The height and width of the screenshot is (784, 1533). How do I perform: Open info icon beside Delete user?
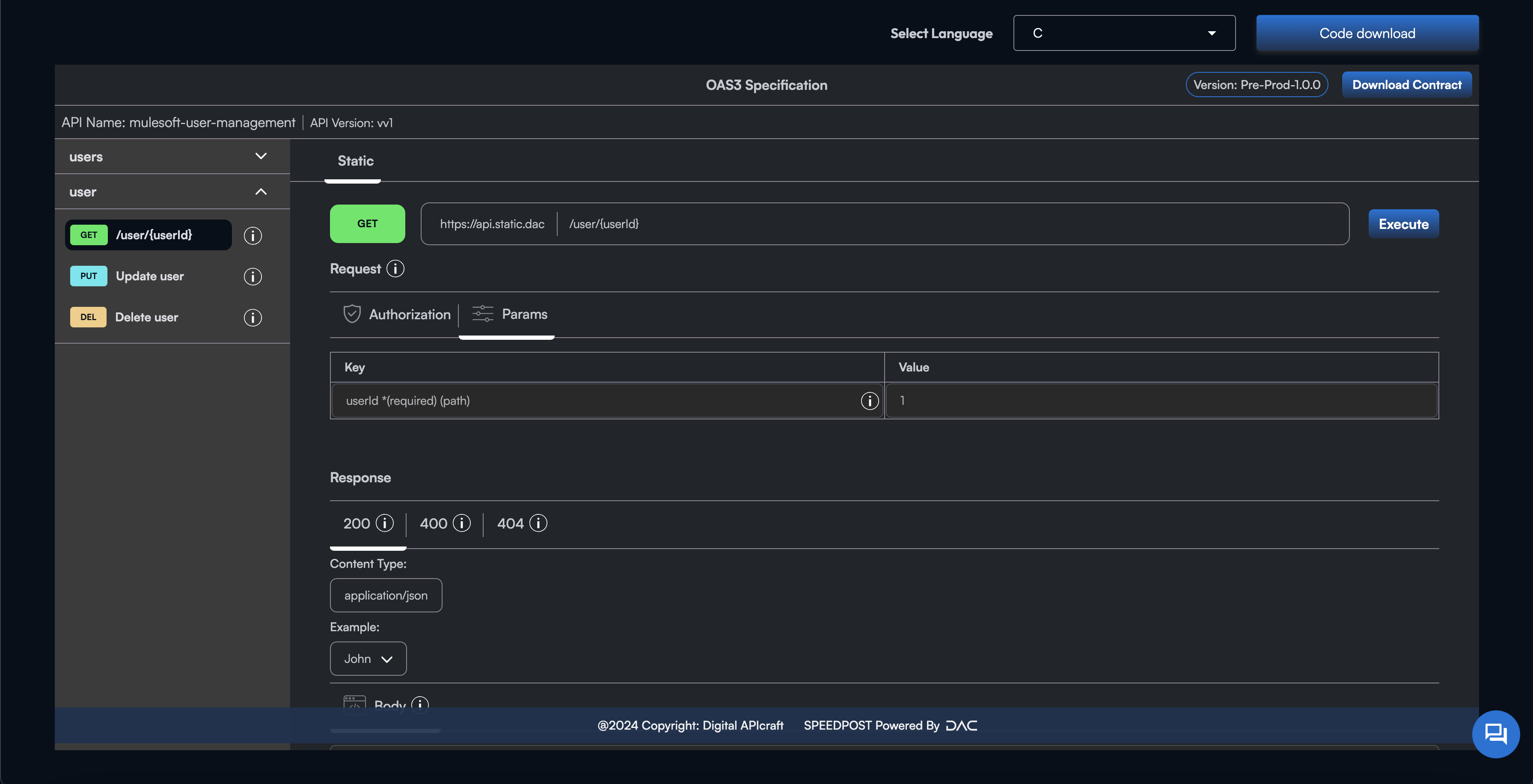(x=253, y=318)
